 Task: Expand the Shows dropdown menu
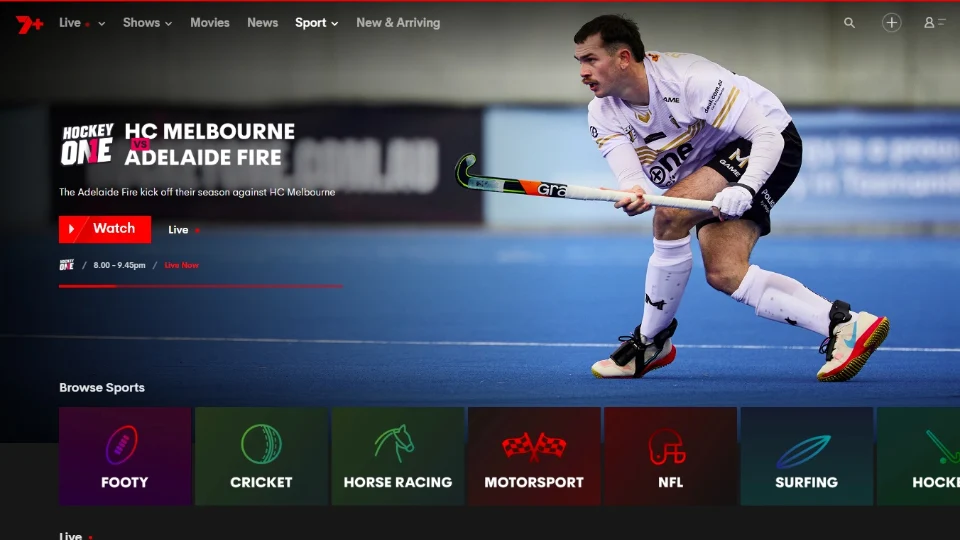pos(147,23)
